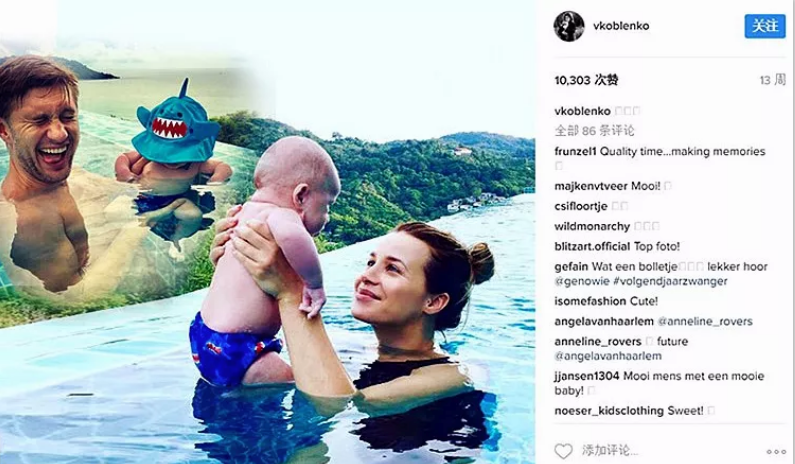The height and width of the screenshot is (464, 795).
Task: Open frunzel1's profile from the comments
Action: [x=575, y=152]
